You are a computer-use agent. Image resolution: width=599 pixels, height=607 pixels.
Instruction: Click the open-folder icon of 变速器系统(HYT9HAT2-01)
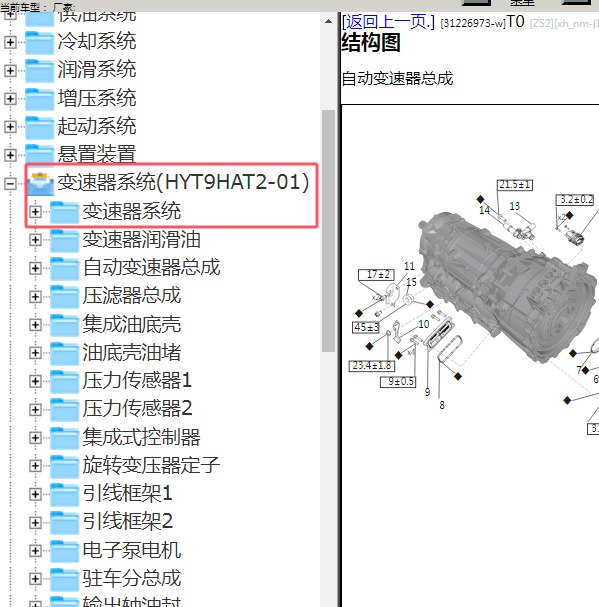40,183
